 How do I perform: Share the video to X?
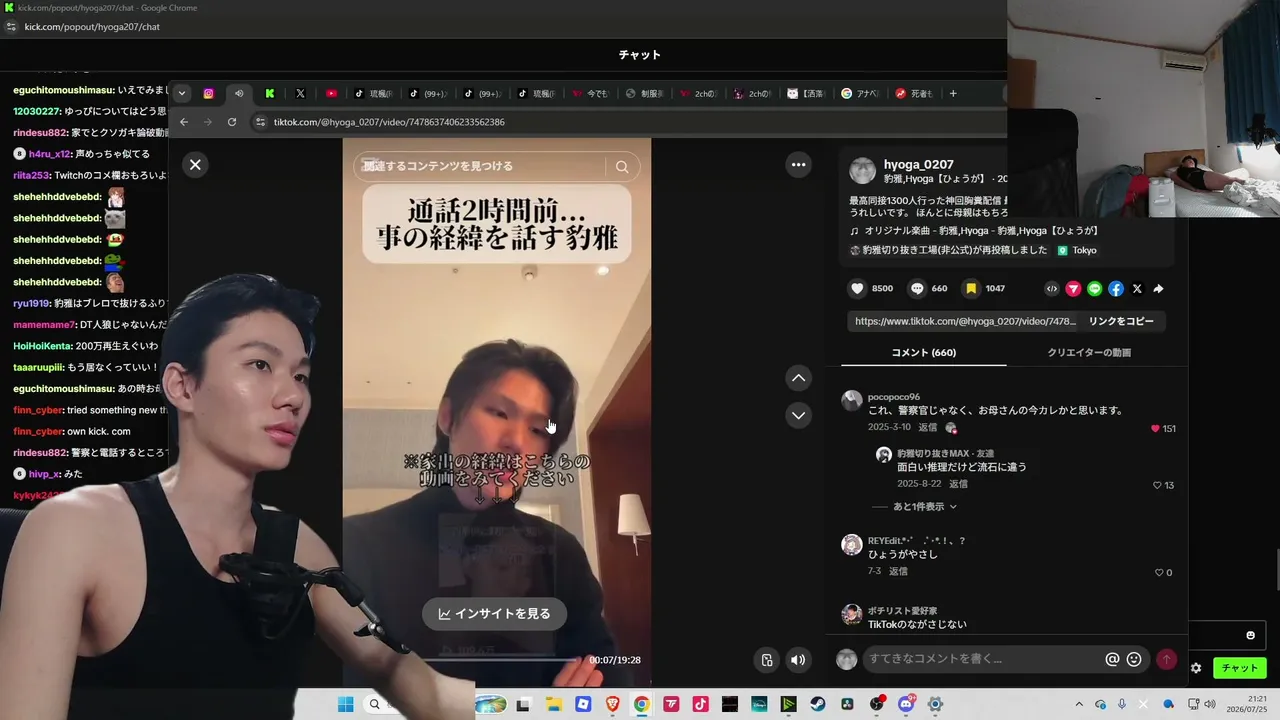point(1137,289)
